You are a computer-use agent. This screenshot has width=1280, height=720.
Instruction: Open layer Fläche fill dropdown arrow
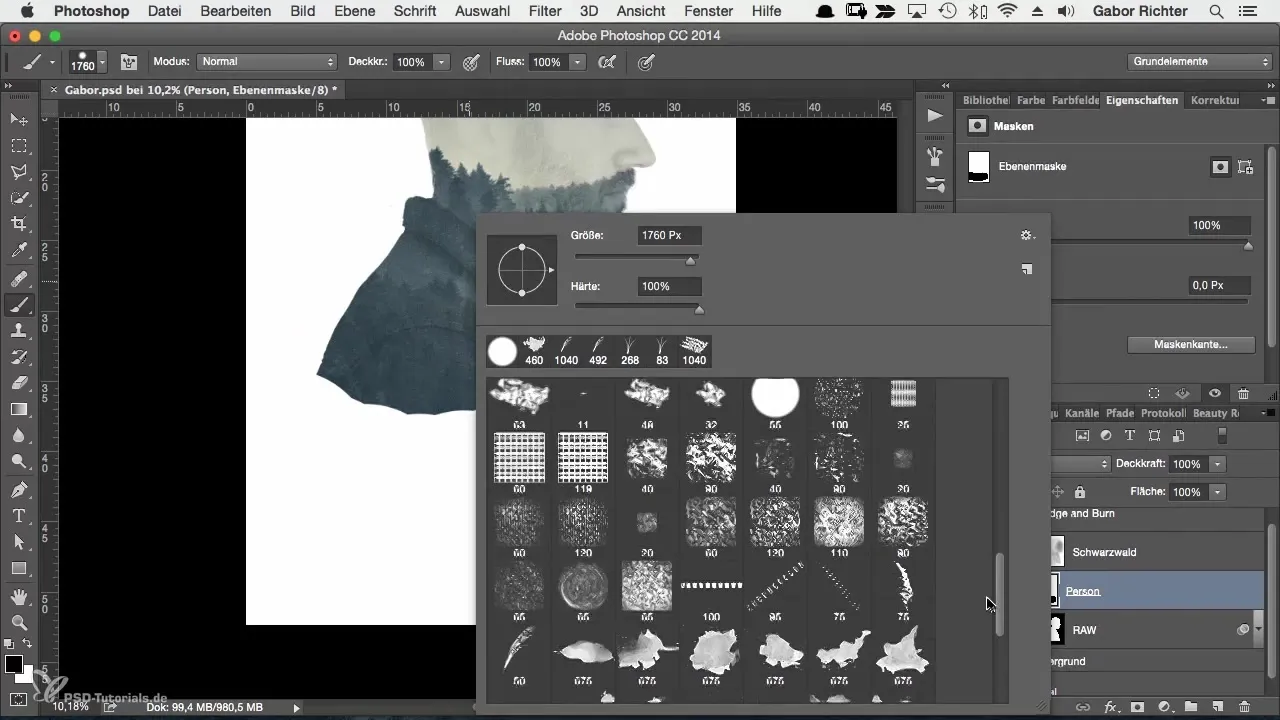pos(1217,492)
